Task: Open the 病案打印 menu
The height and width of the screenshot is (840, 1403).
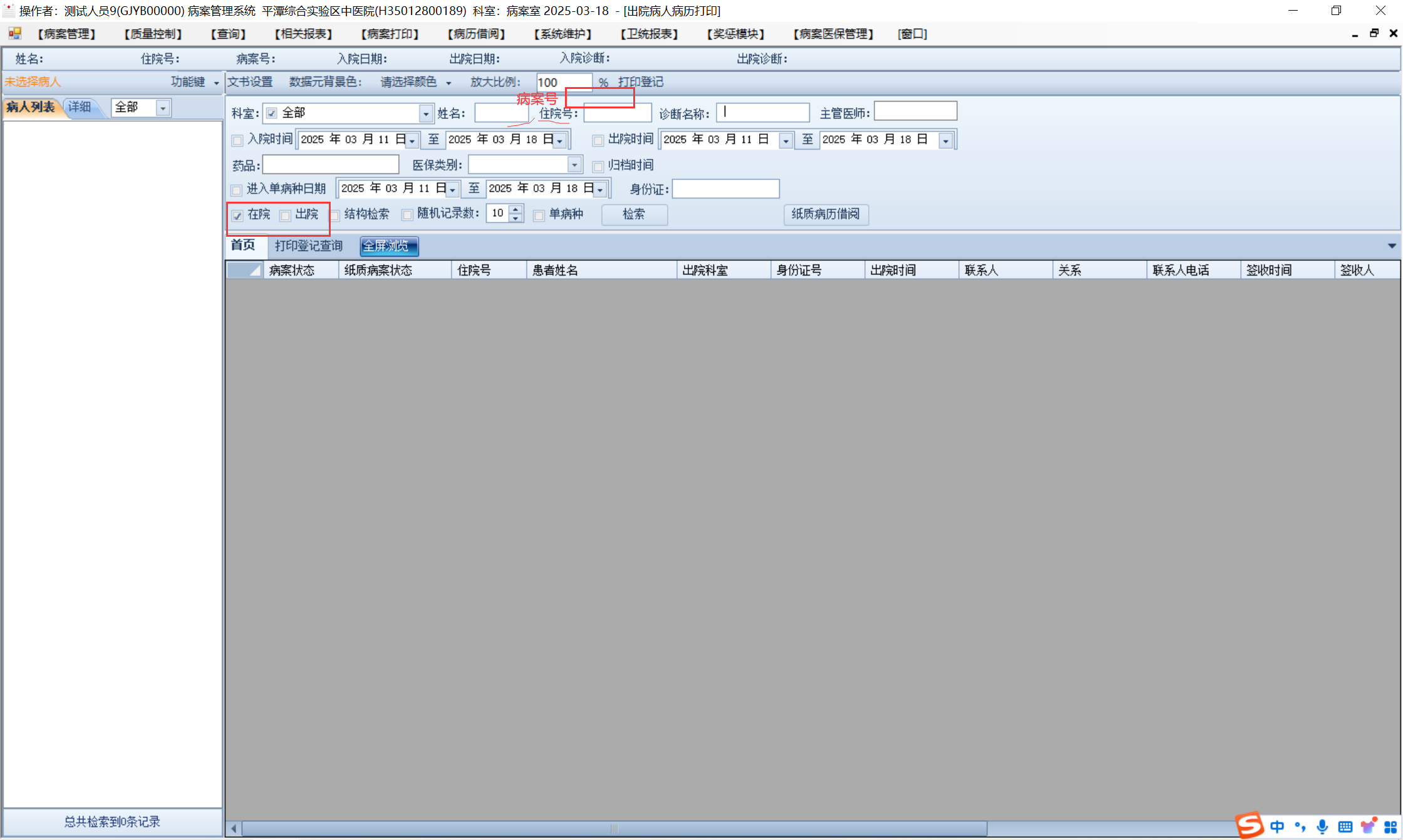Action: pos(390,34)
